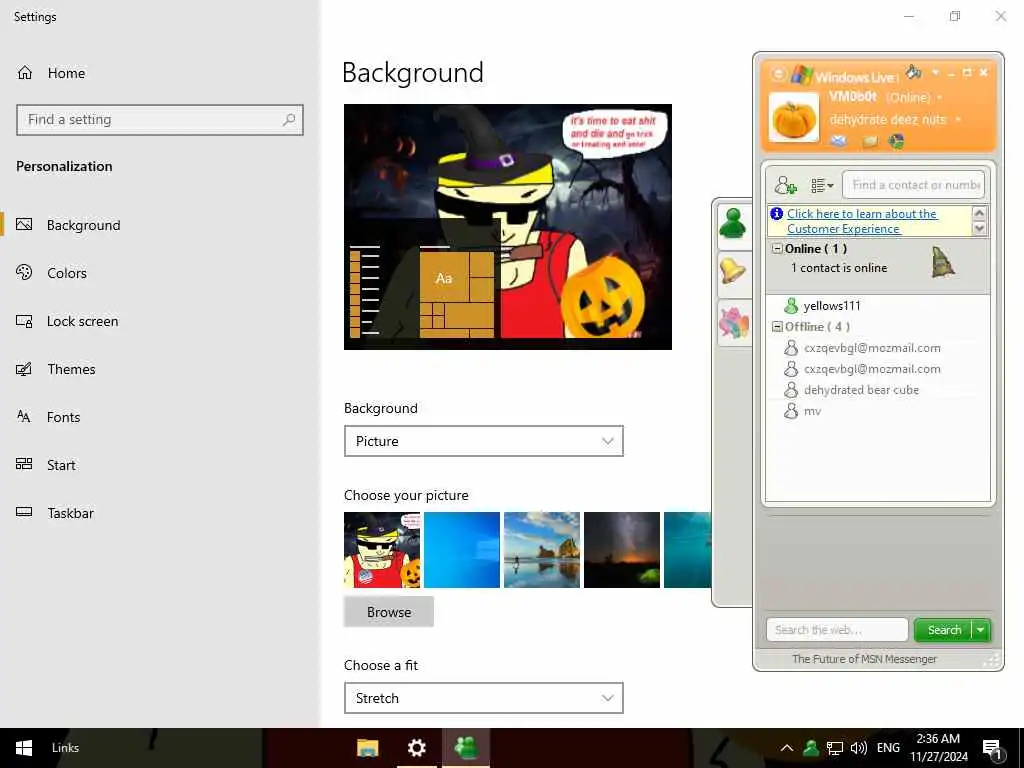Open the status dropdown next to (Online)

(x=940, y=98)
